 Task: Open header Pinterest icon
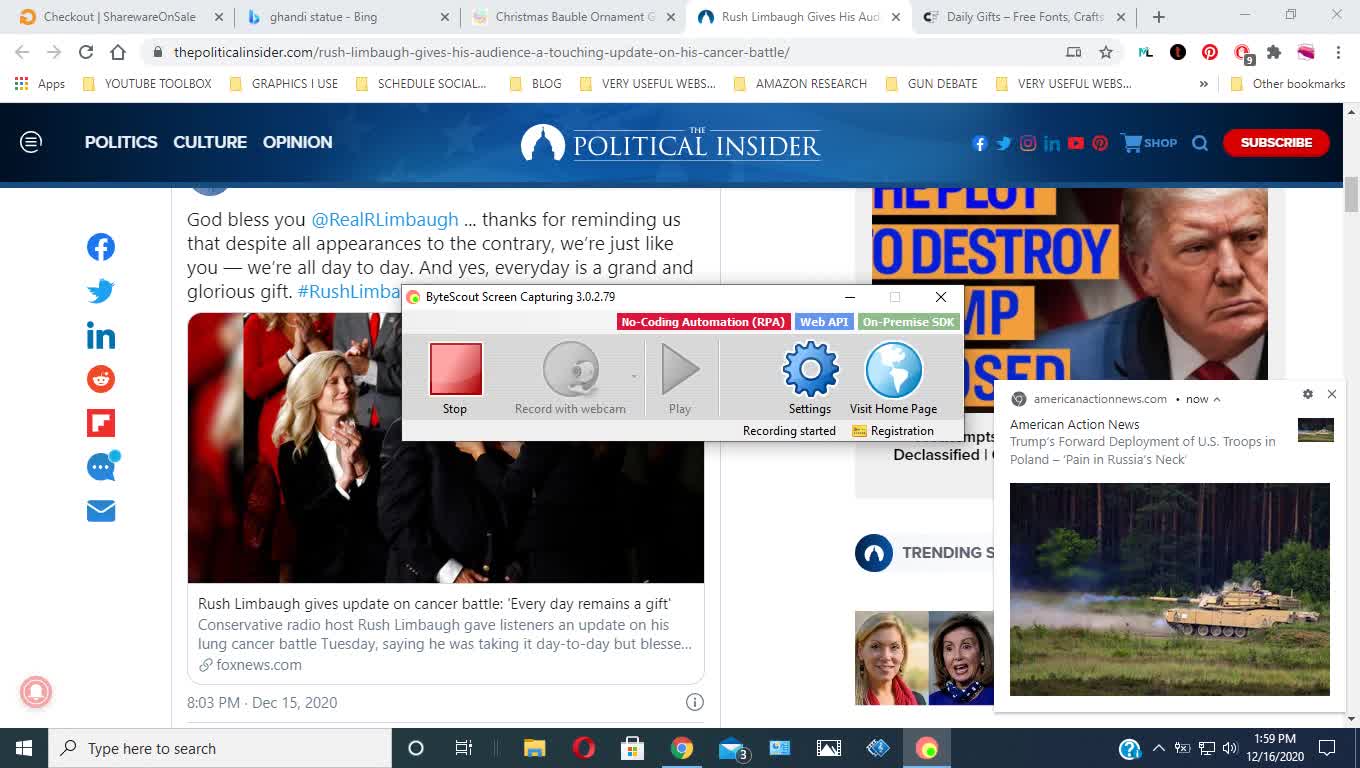click(x=1100, y=143)
